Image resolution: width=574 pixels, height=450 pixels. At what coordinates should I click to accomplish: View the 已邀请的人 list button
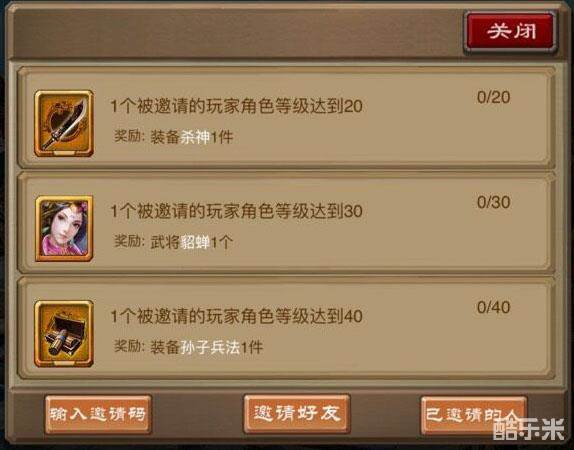[474, 415]
